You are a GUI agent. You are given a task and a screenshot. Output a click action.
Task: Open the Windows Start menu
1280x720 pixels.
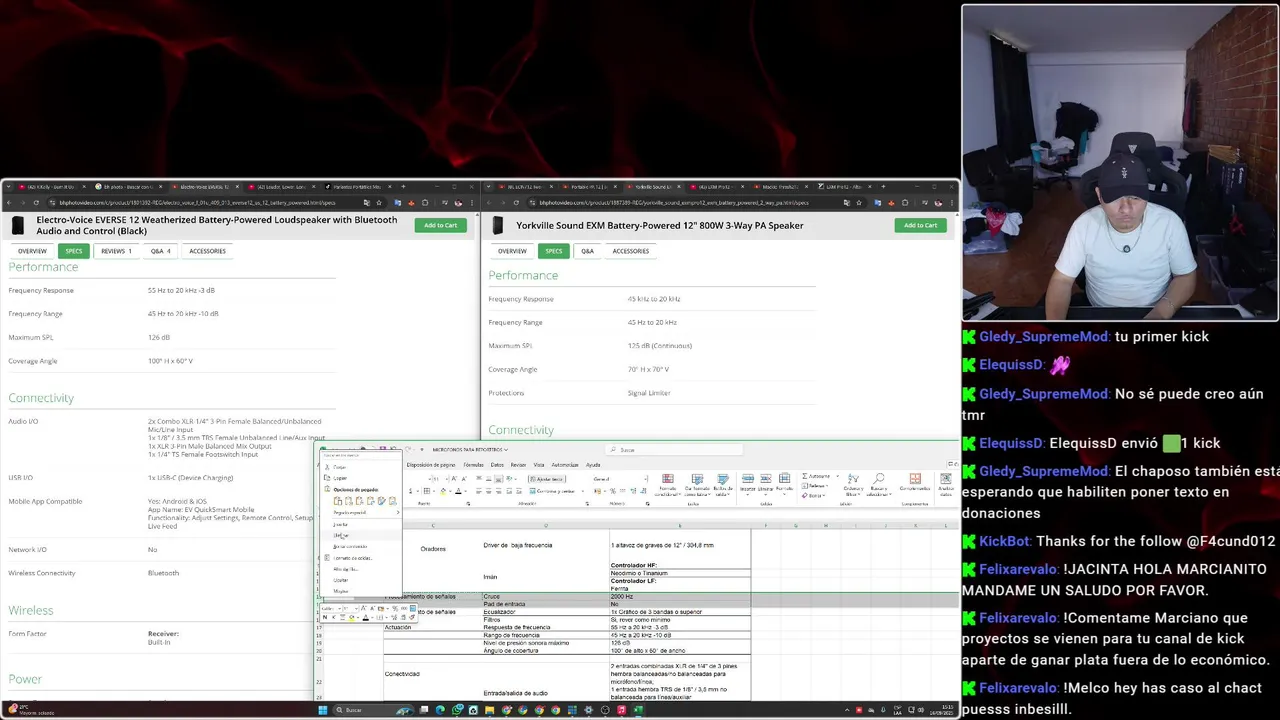click(322, 710)
